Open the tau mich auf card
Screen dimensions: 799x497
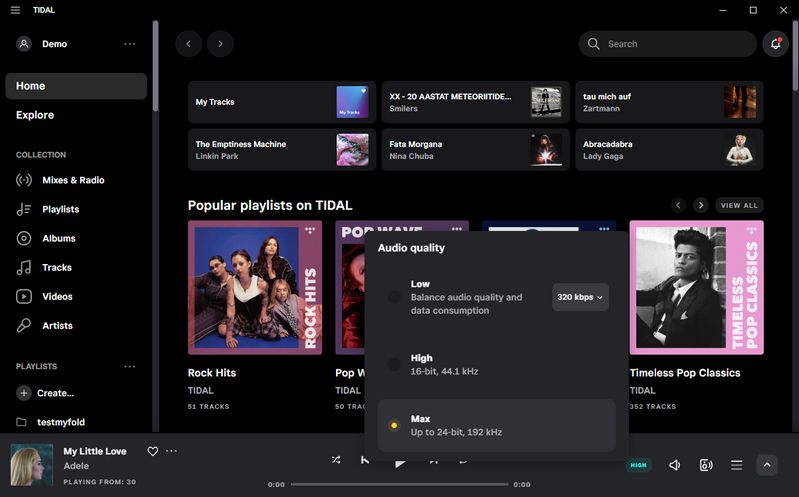click(x=669, y=102)
